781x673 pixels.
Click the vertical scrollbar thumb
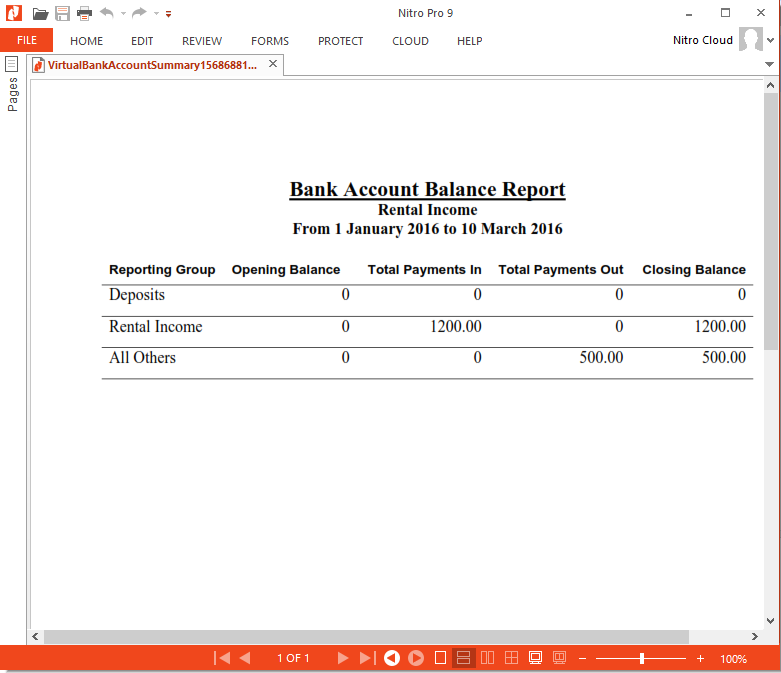(771, 220)
